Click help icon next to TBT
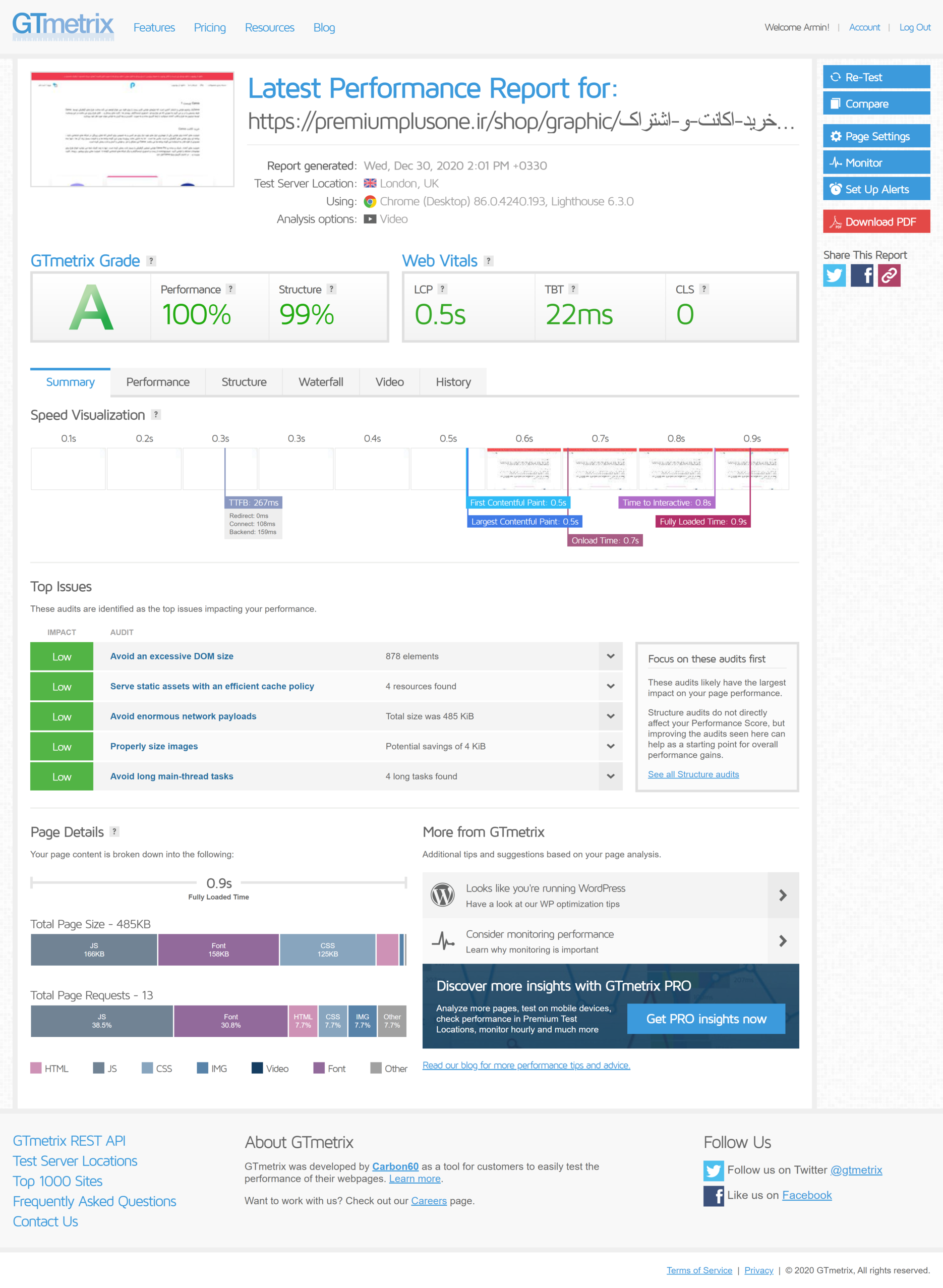Image resolution: width=943 pixels, height=1288 pixels. pyautogui.click(x=573, y=289)
